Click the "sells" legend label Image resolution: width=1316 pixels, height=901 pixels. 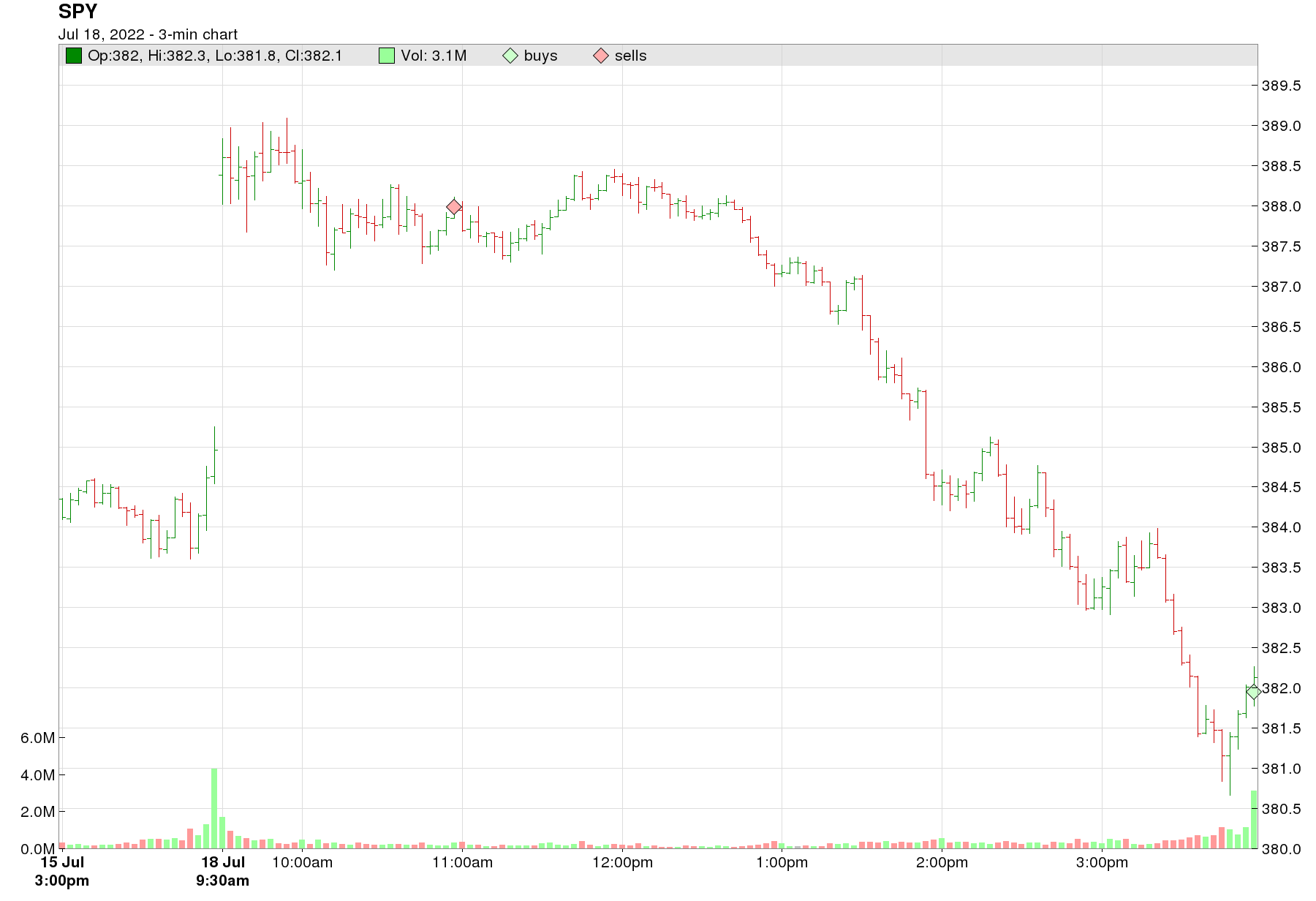coord(631,56)
